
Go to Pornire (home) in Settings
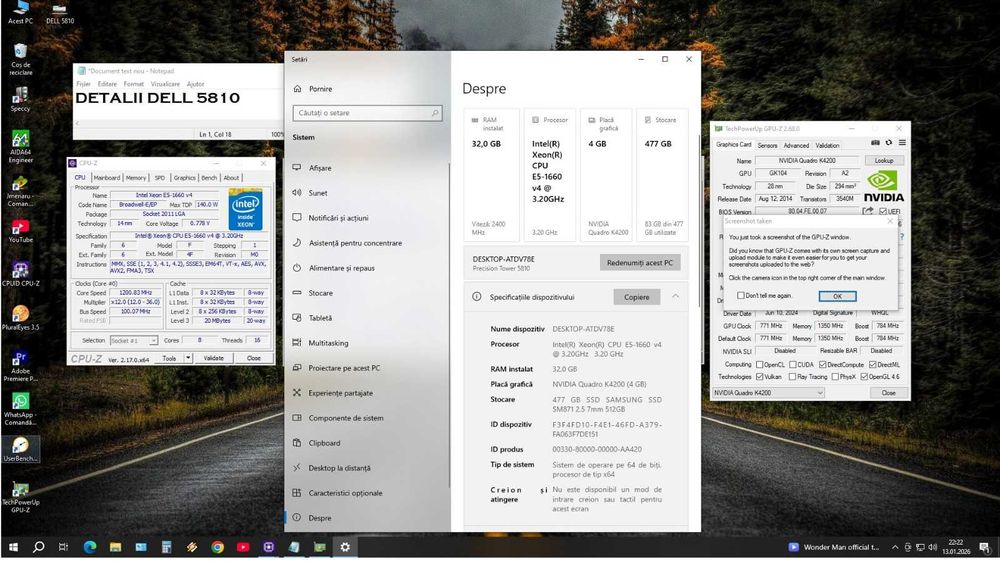(367, 89)
